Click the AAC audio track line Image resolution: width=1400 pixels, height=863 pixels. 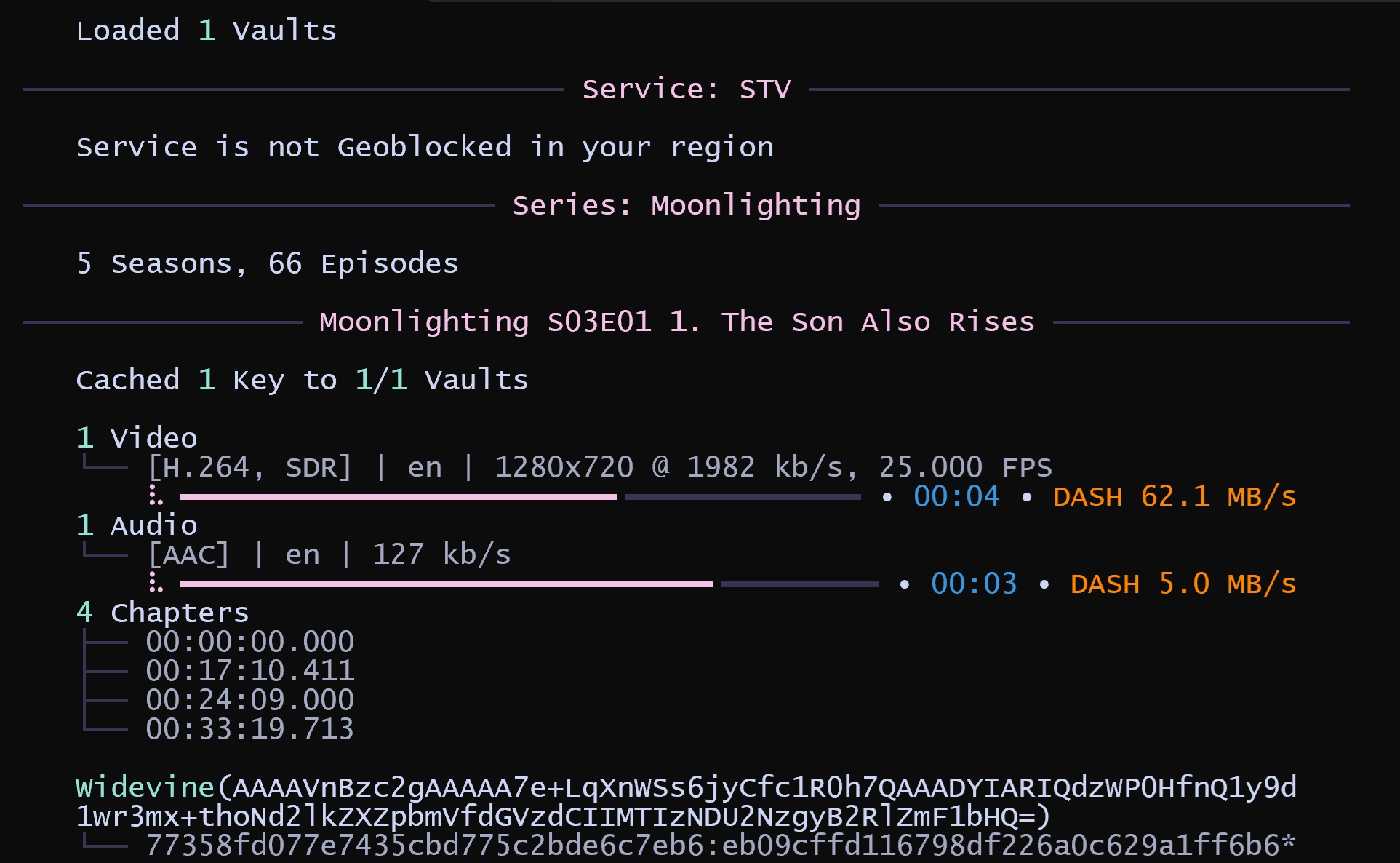(x=329, y=554)
